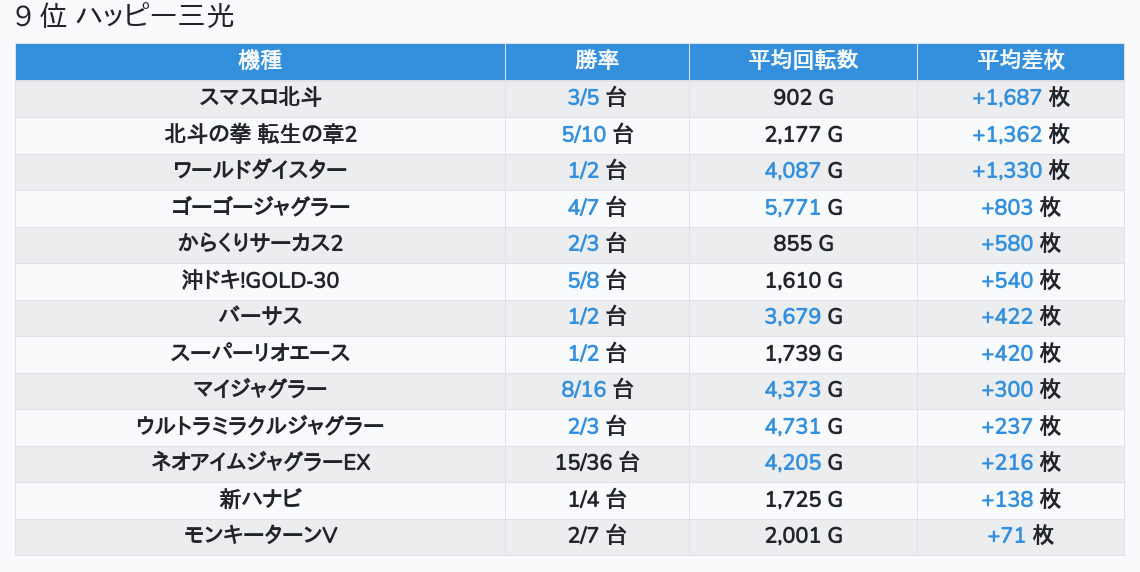Click the 機種 column header

(x=260, y=60)
